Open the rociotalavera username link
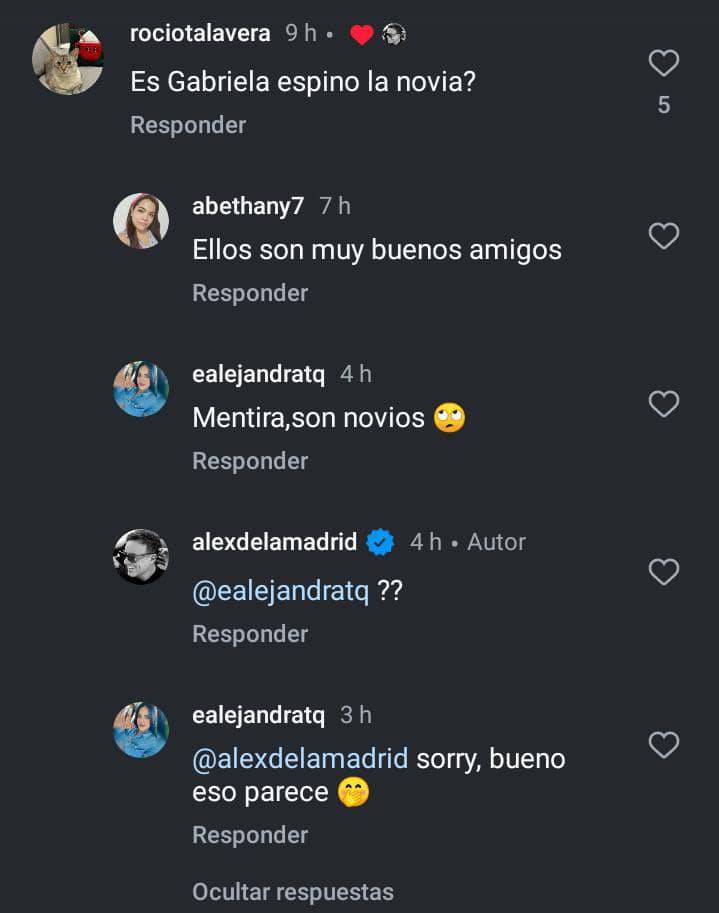719x913 pixels. click(200, 33)
